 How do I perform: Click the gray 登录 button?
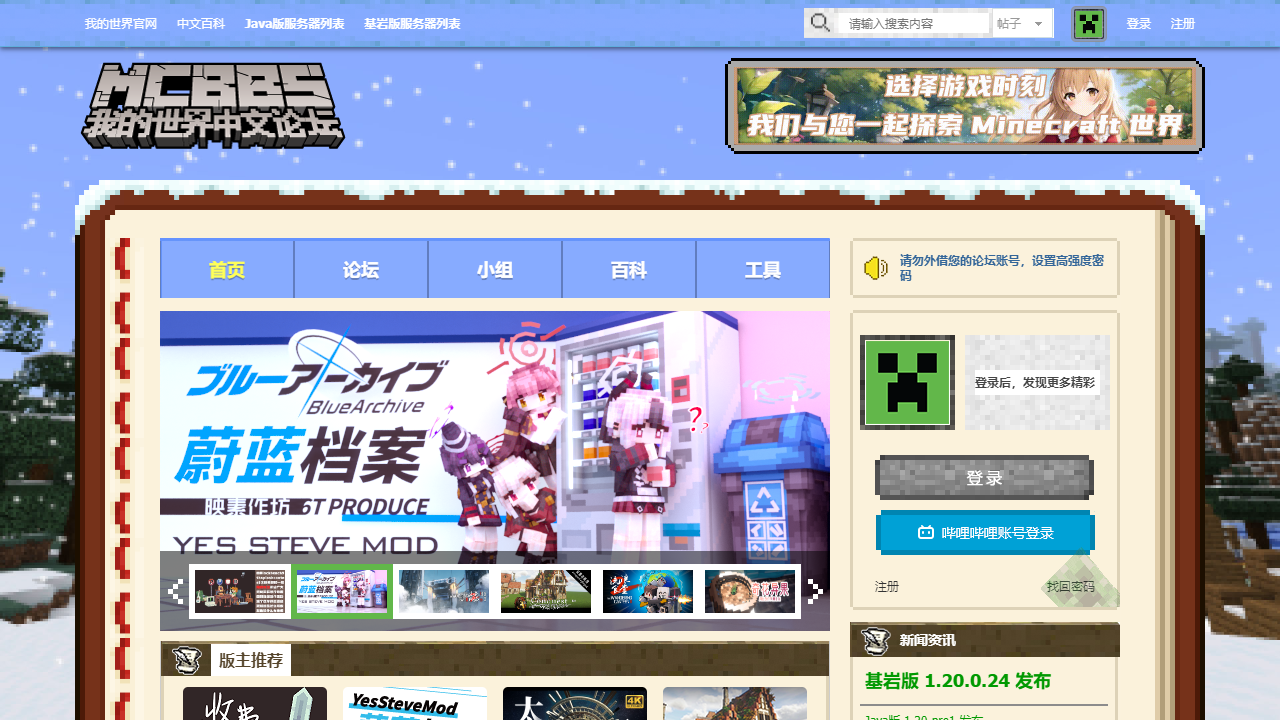point(984,478)
